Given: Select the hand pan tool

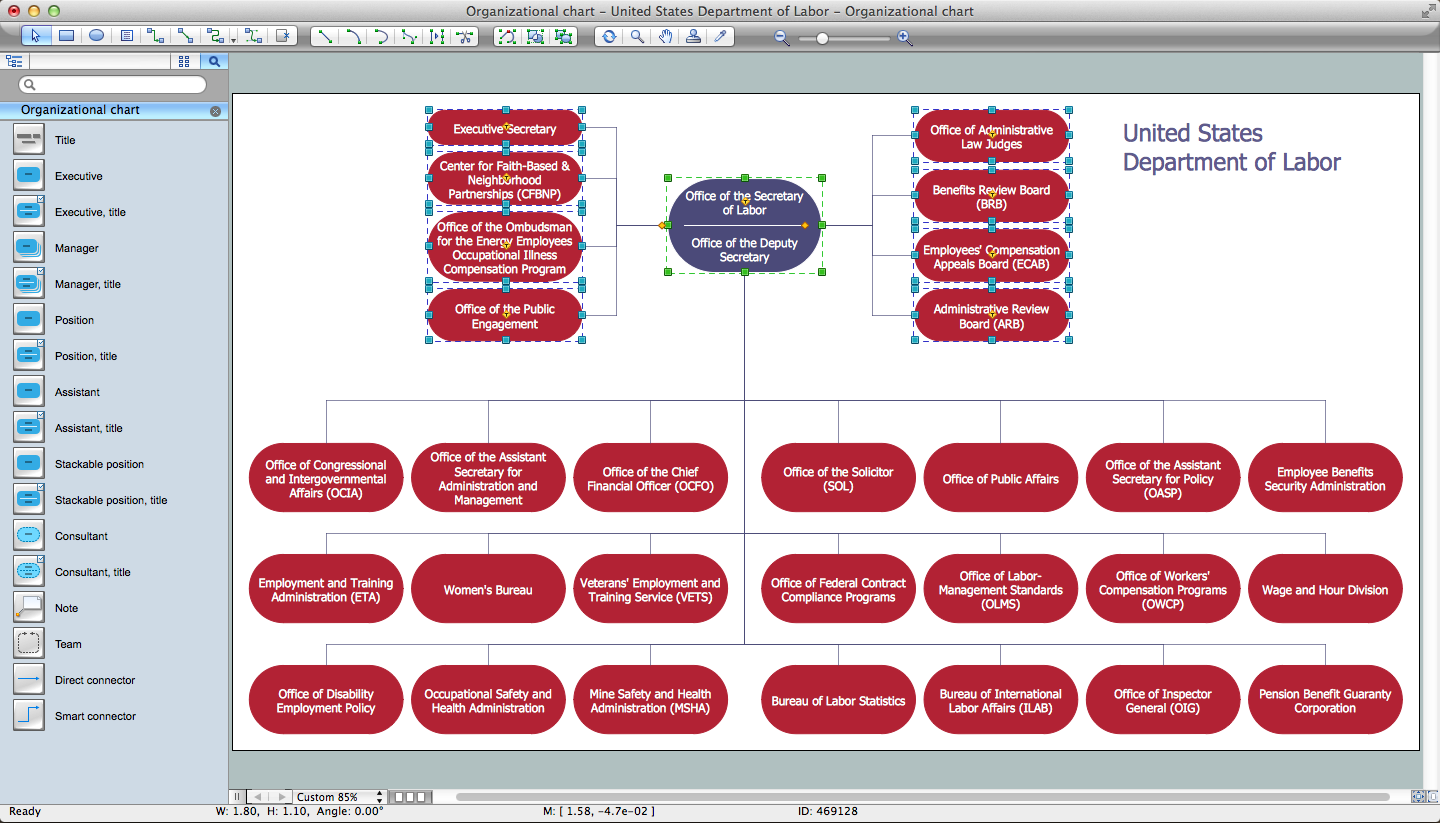Looking at the screenshot, I should click(665, 36).
